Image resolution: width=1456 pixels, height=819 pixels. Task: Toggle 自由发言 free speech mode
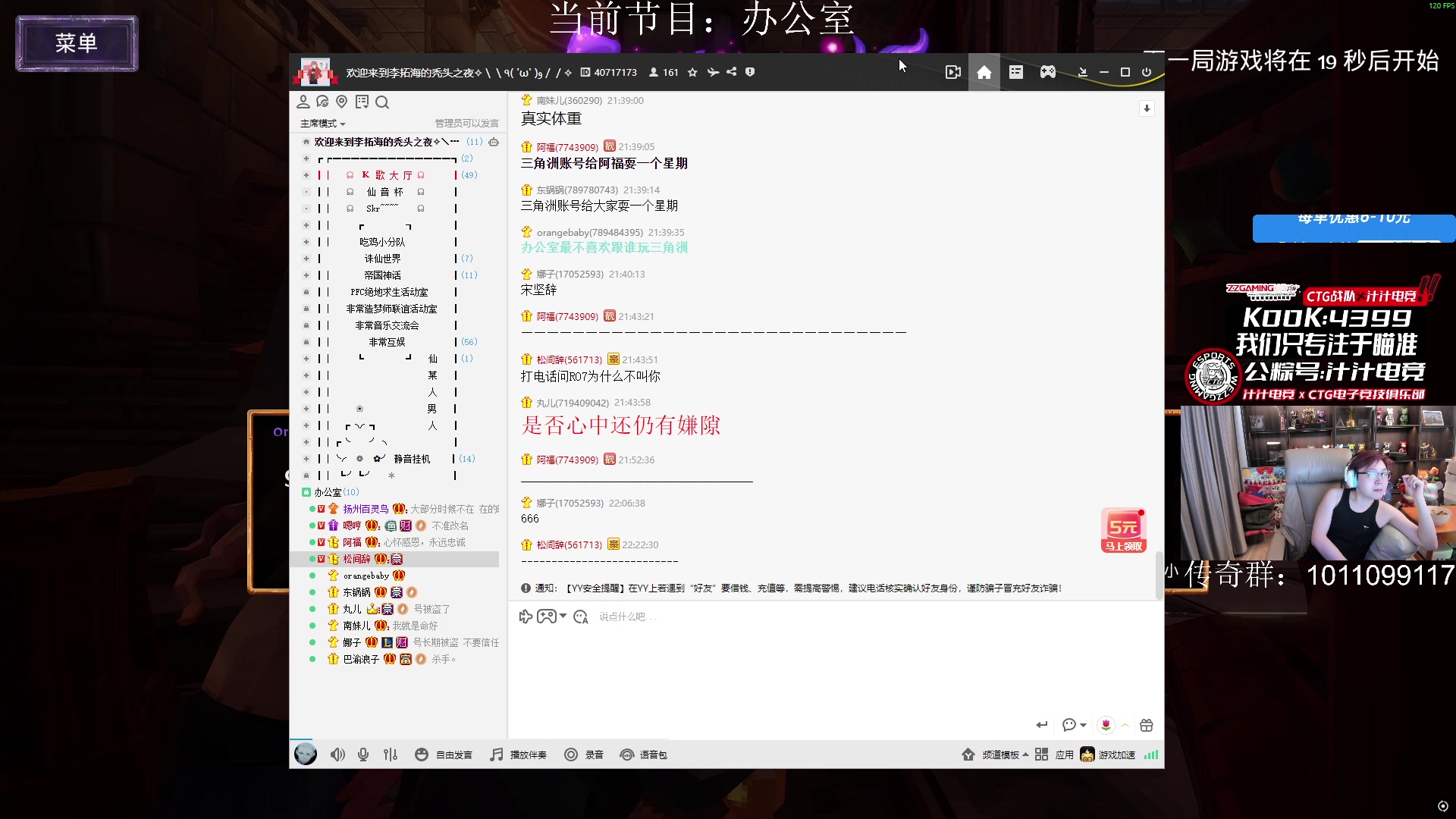pos(444,755)
